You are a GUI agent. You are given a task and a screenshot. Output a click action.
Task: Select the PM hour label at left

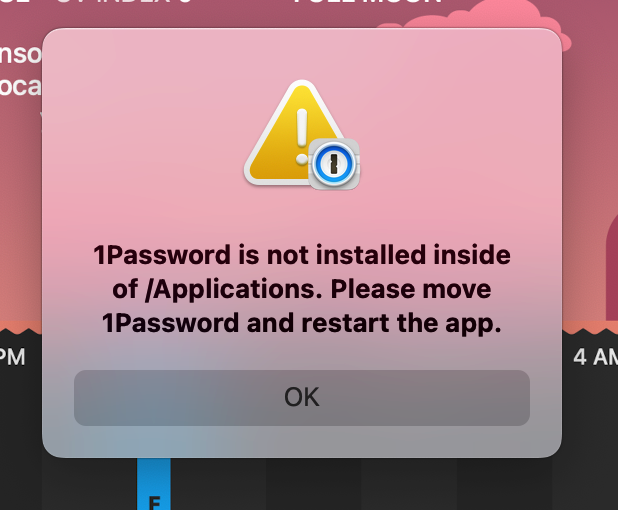[x=13, y=357]
